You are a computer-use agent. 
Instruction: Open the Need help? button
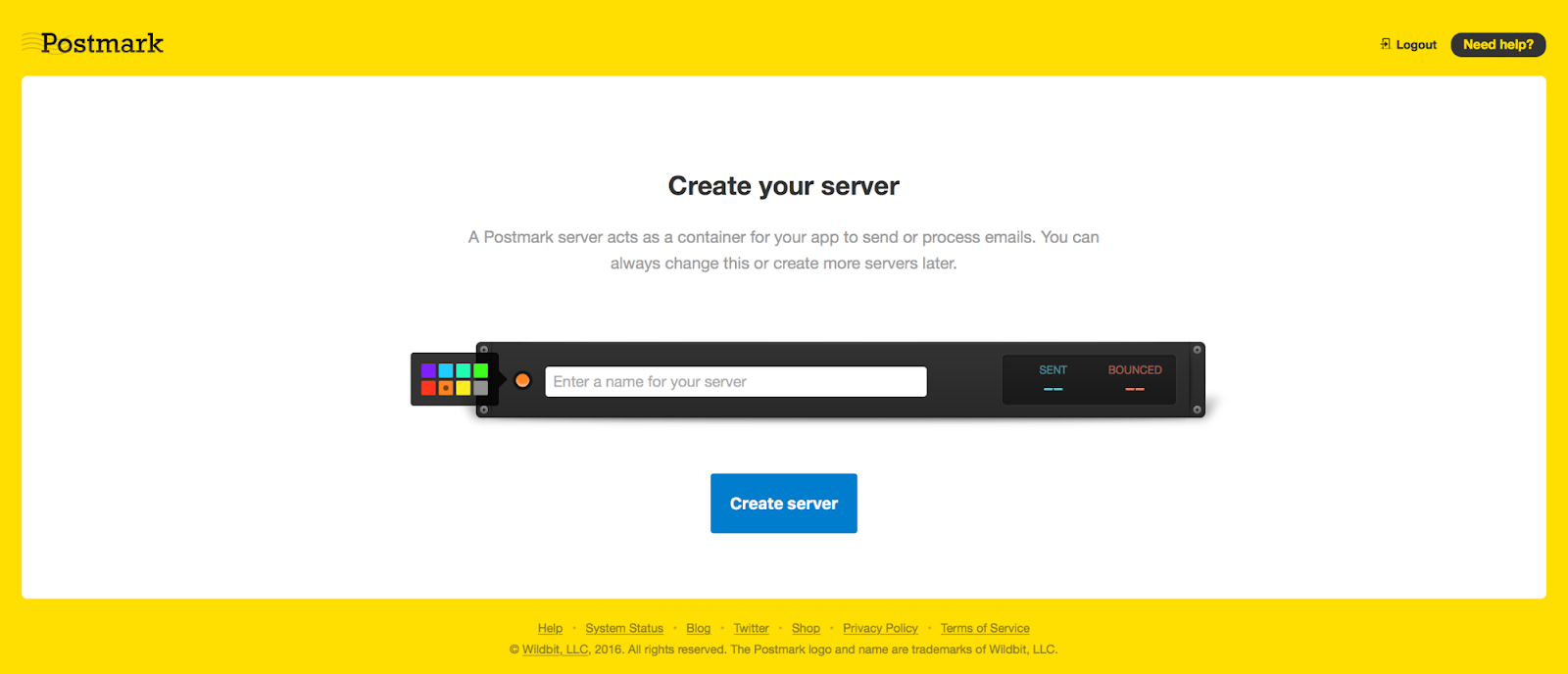[1497, 45]
